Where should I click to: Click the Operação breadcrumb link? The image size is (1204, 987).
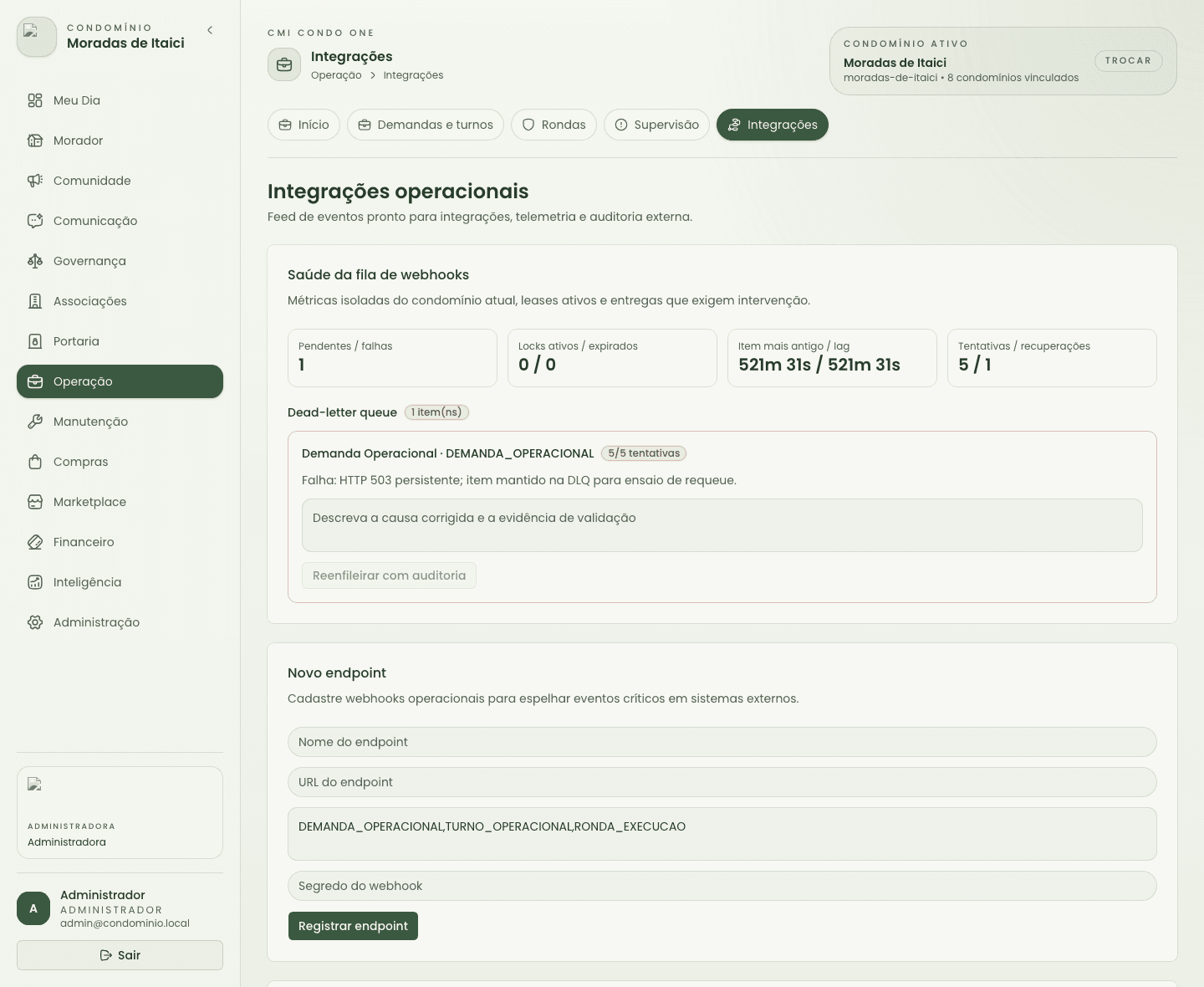point(336,75)
